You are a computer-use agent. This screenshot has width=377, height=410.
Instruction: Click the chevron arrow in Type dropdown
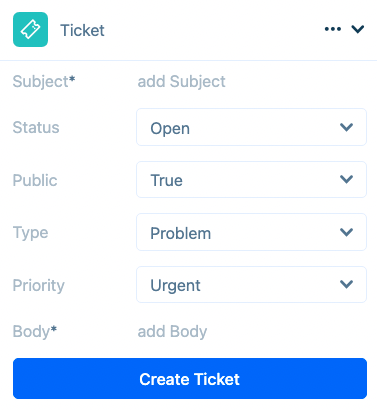click(346, 232)
